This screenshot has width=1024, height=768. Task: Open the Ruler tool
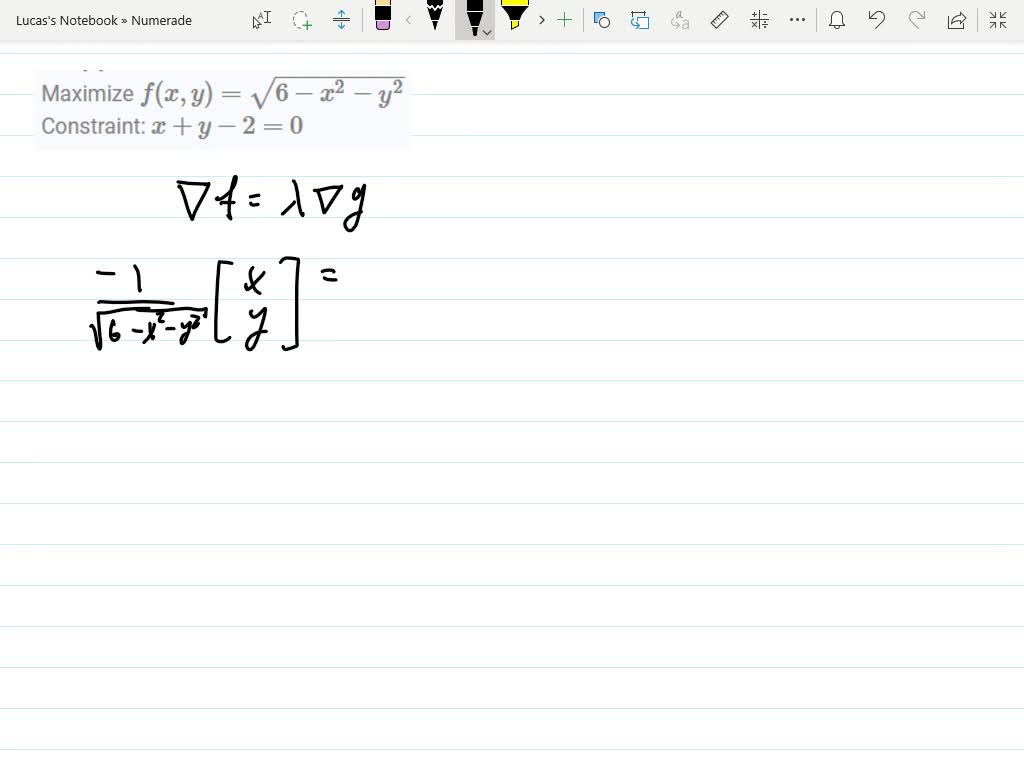tap(721, 20)
